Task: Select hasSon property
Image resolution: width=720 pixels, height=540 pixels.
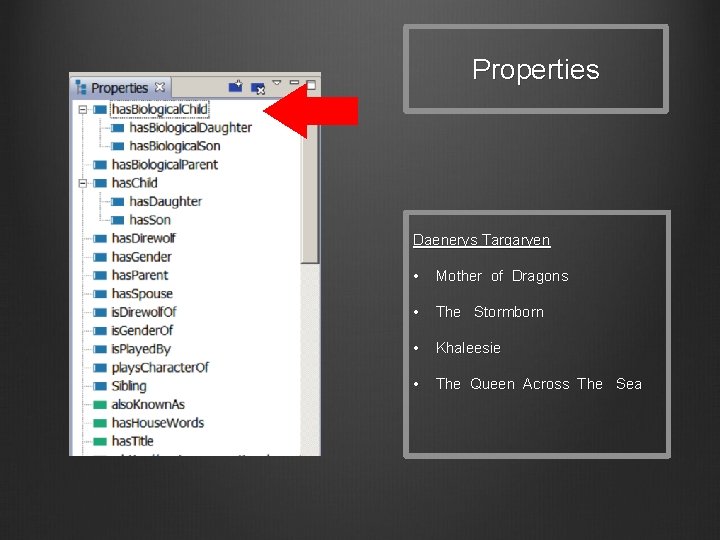Action: point(150,220)
